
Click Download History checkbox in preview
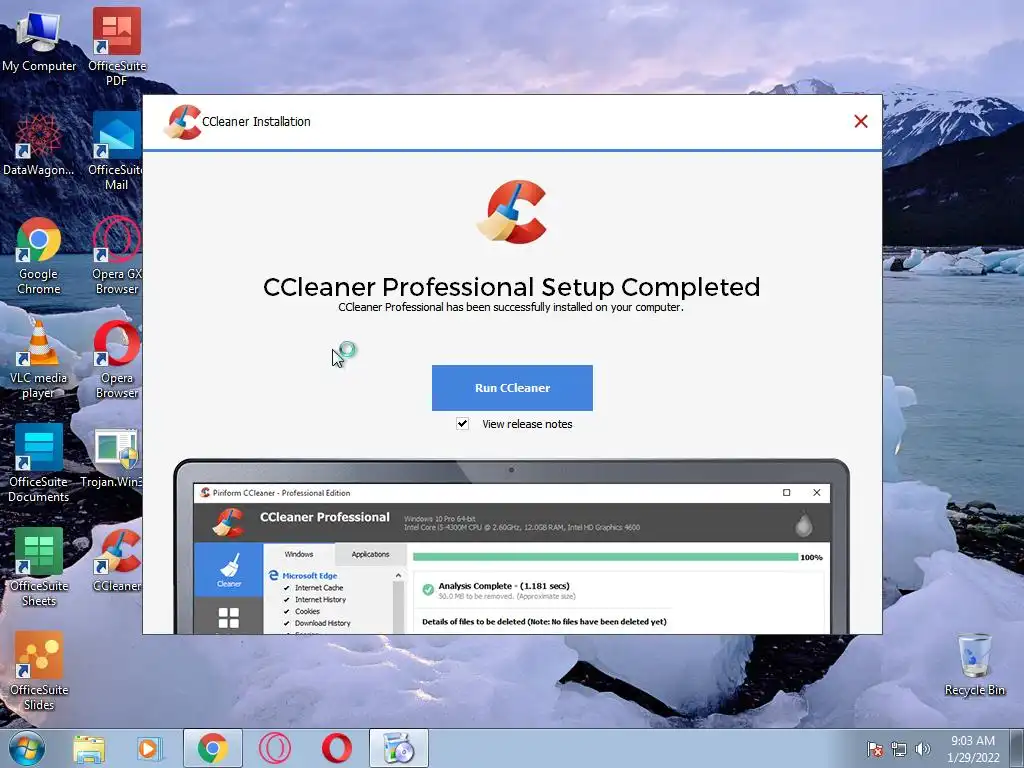(287, 623)
